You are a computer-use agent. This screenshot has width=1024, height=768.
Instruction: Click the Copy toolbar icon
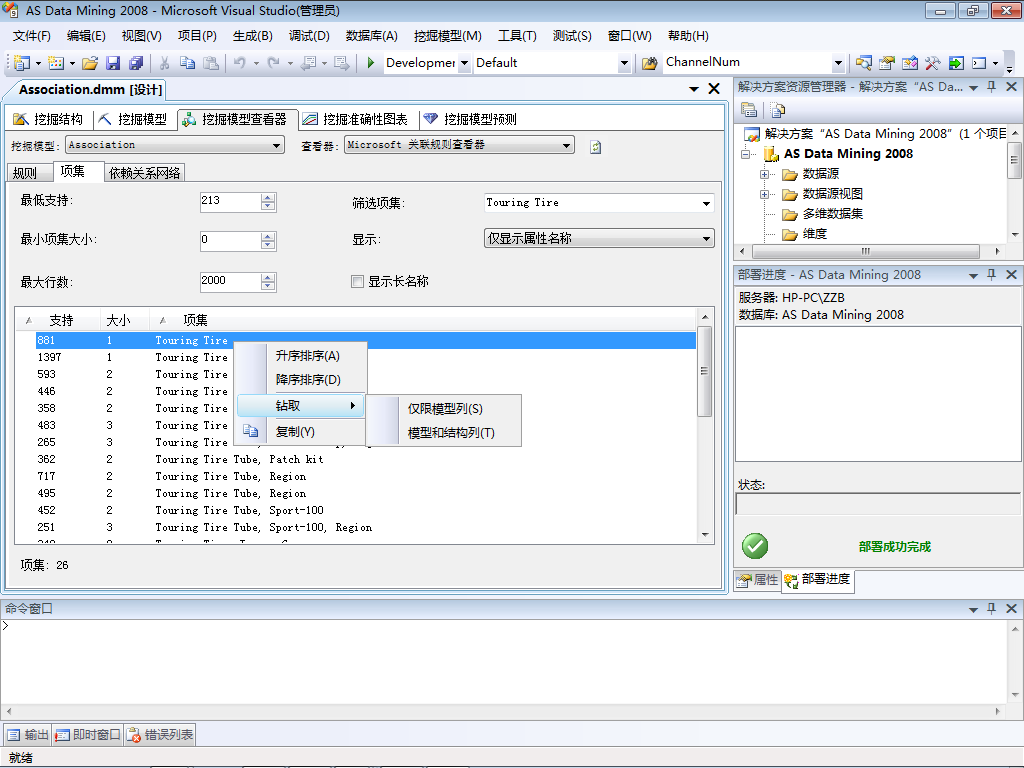pos(187,63)
